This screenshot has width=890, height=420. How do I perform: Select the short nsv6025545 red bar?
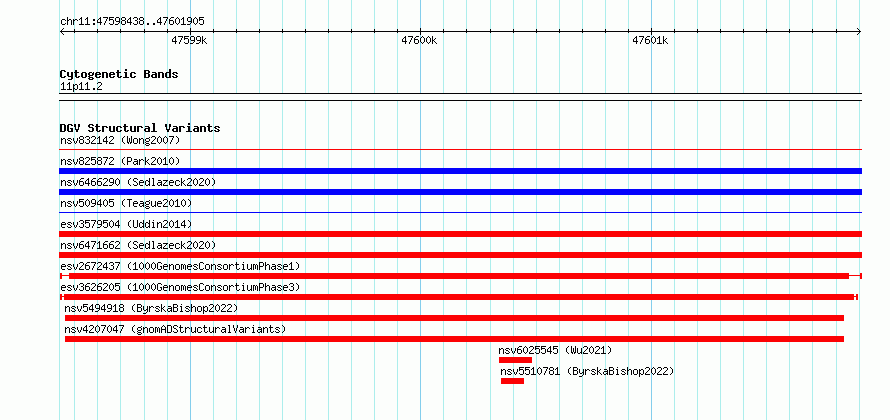click(x=515, y=360)
